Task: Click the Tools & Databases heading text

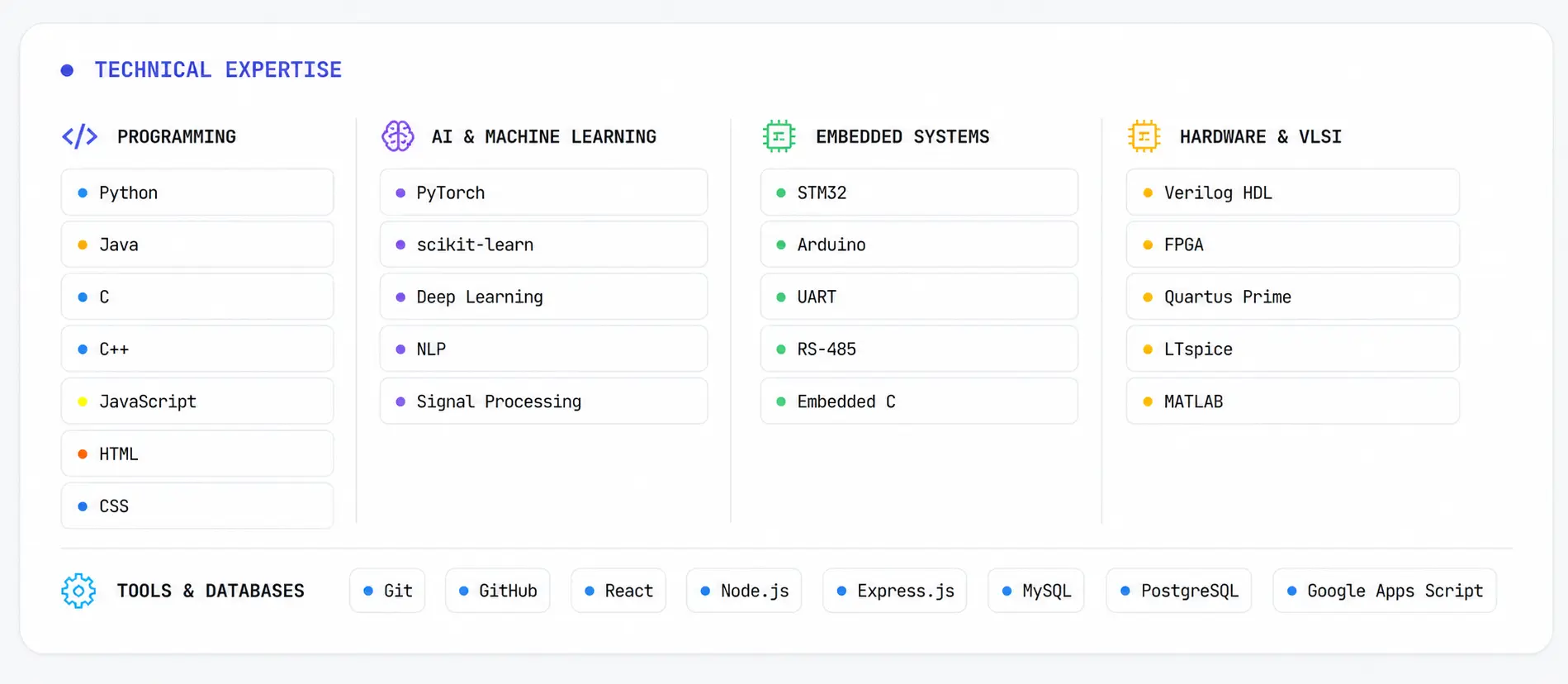Action: click(x=211, y=591)
